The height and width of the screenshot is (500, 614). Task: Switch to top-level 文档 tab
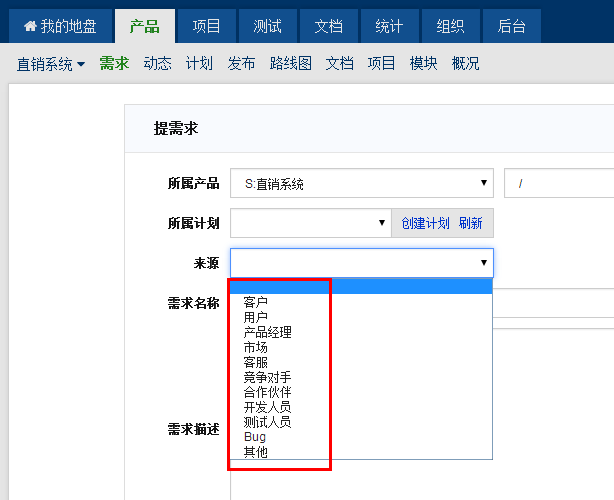(329, 26)
